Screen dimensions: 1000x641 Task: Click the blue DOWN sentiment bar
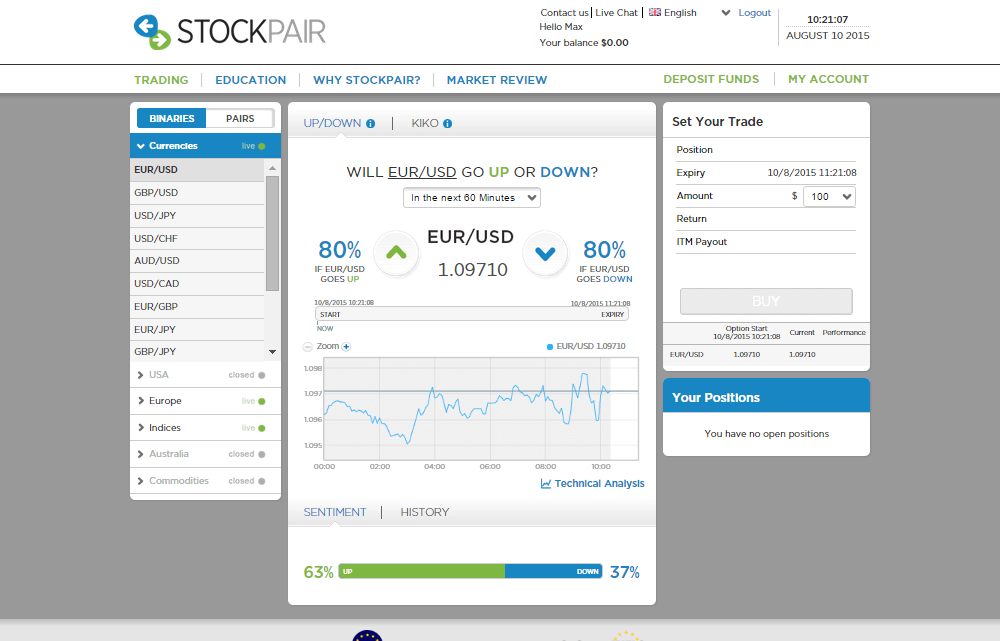coord(554,571)
